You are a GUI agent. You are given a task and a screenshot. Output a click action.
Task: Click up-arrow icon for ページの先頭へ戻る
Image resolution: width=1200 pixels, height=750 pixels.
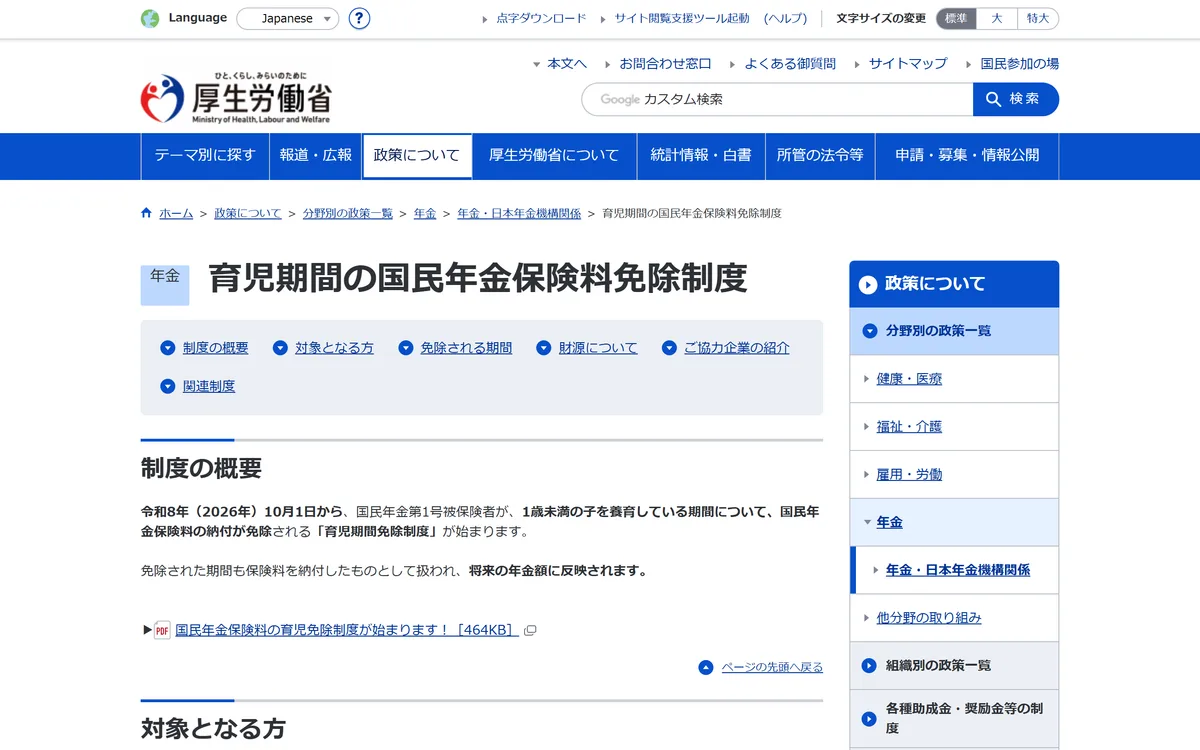[x=706, y=667]
